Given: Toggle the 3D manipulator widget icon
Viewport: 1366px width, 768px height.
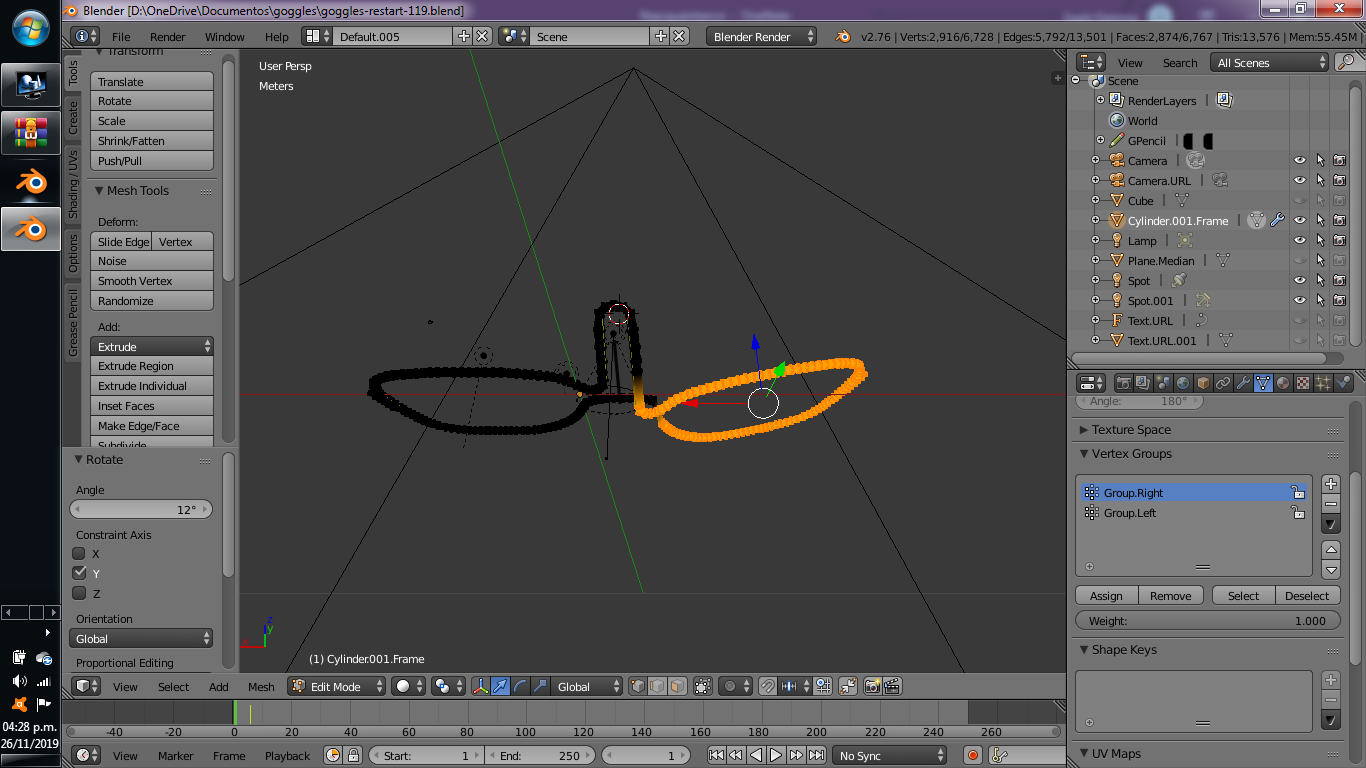Looking at the screenshot, I should pos(481,686).
